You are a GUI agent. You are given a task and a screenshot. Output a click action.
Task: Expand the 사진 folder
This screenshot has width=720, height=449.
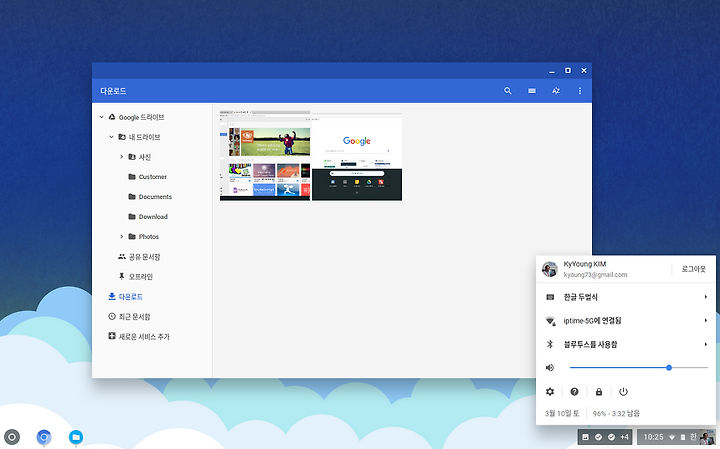point(121,157)
